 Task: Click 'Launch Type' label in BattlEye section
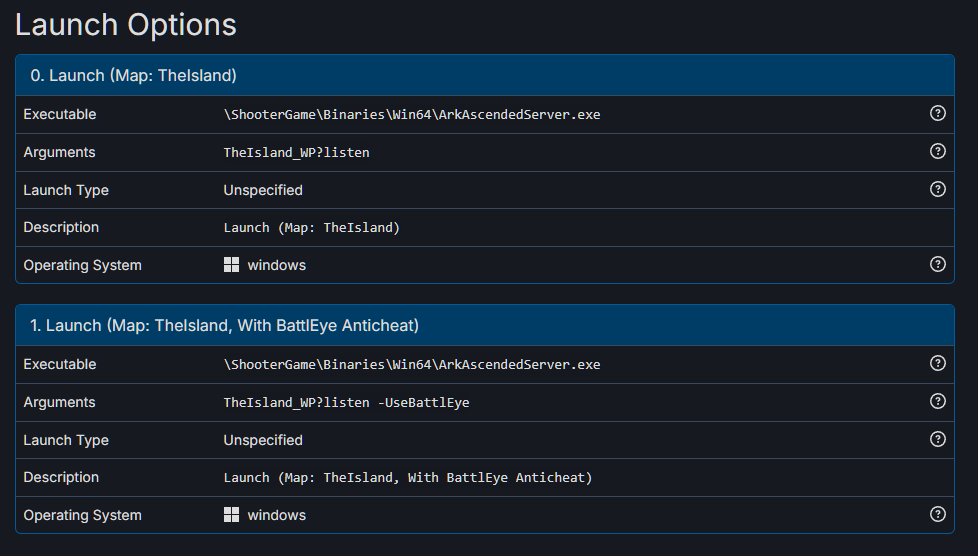point(66,441)
